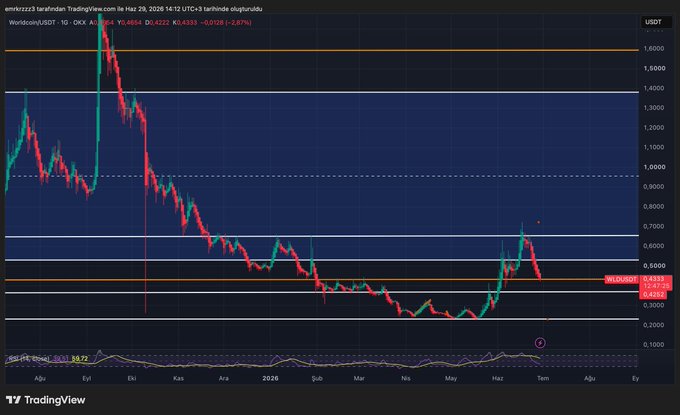Click the Mar label on time axis
680x415 pixels.
[x=359, y=378]
